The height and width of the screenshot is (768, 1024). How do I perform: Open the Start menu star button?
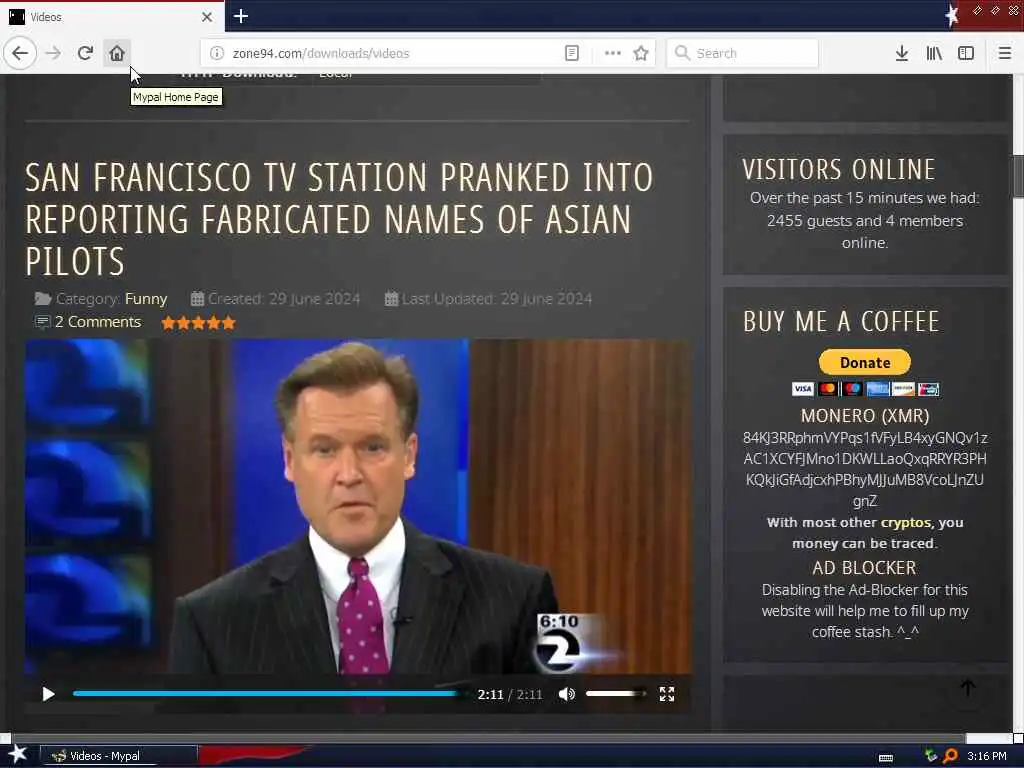click(x=18, y=754)
